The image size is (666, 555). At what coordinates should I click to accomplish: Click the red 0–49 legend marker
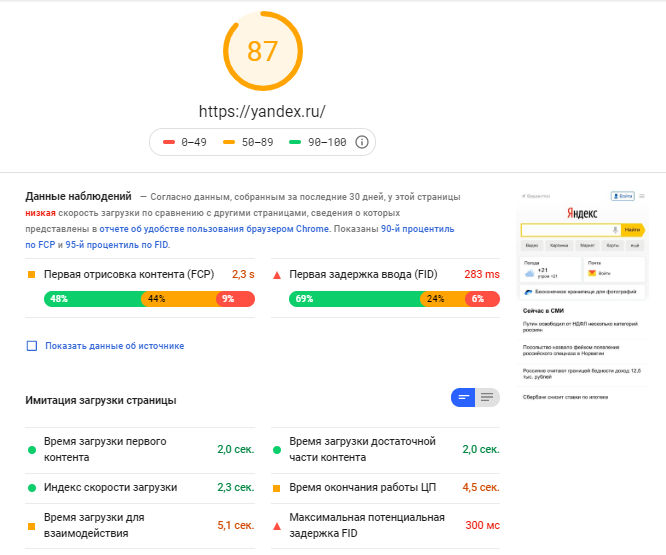[169, 142]
